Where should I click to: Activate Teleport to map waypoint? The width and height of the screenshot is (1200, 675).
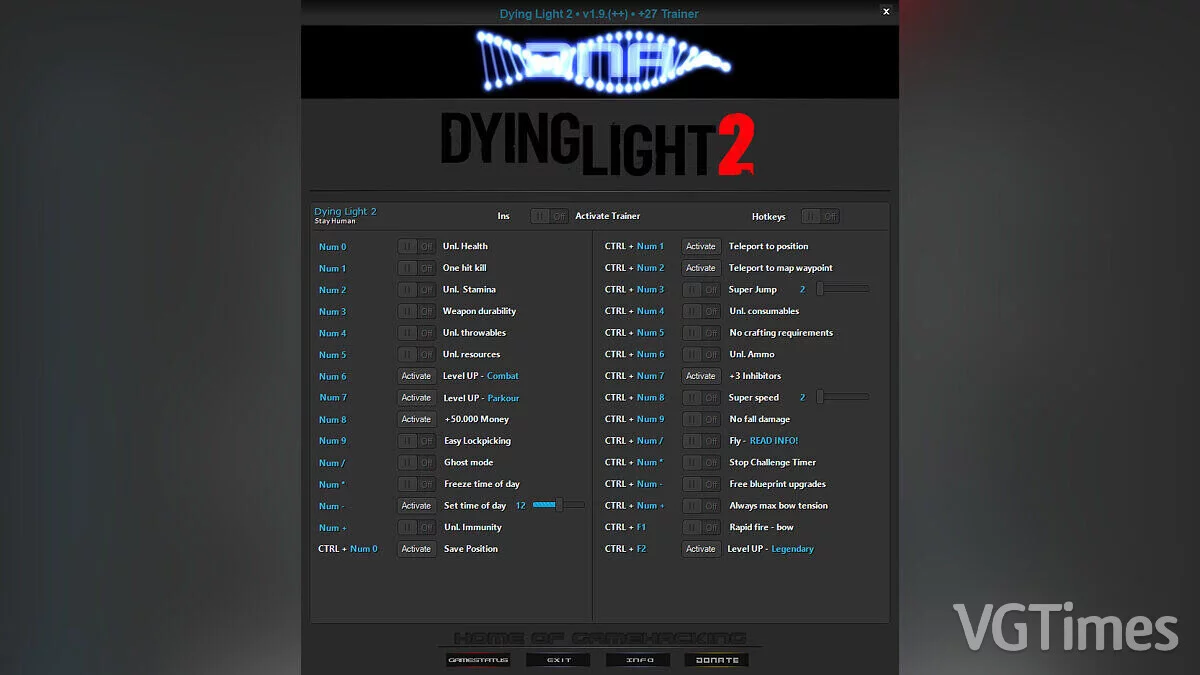pos(701,267)
